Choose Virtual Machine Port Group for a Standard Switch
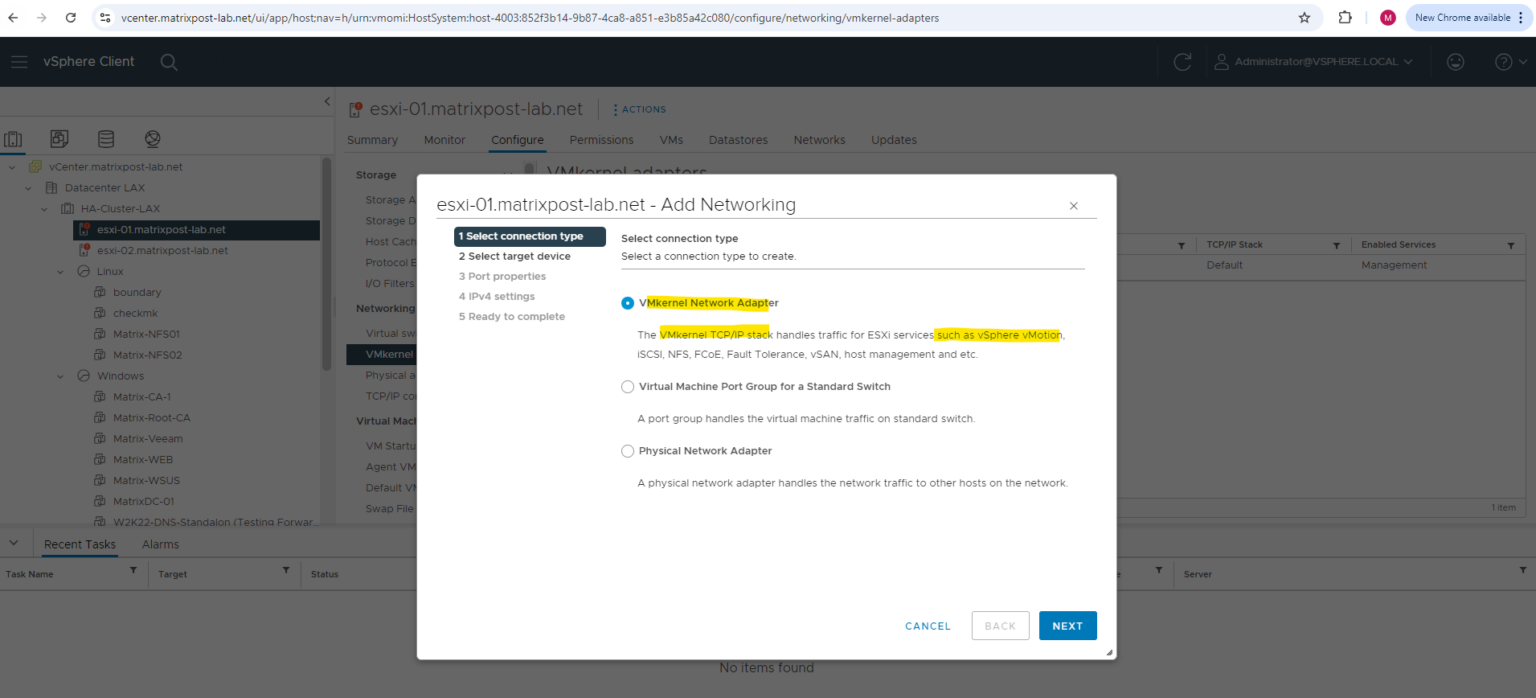Screen dimensions: 1536x698 [x=627, y=386]
